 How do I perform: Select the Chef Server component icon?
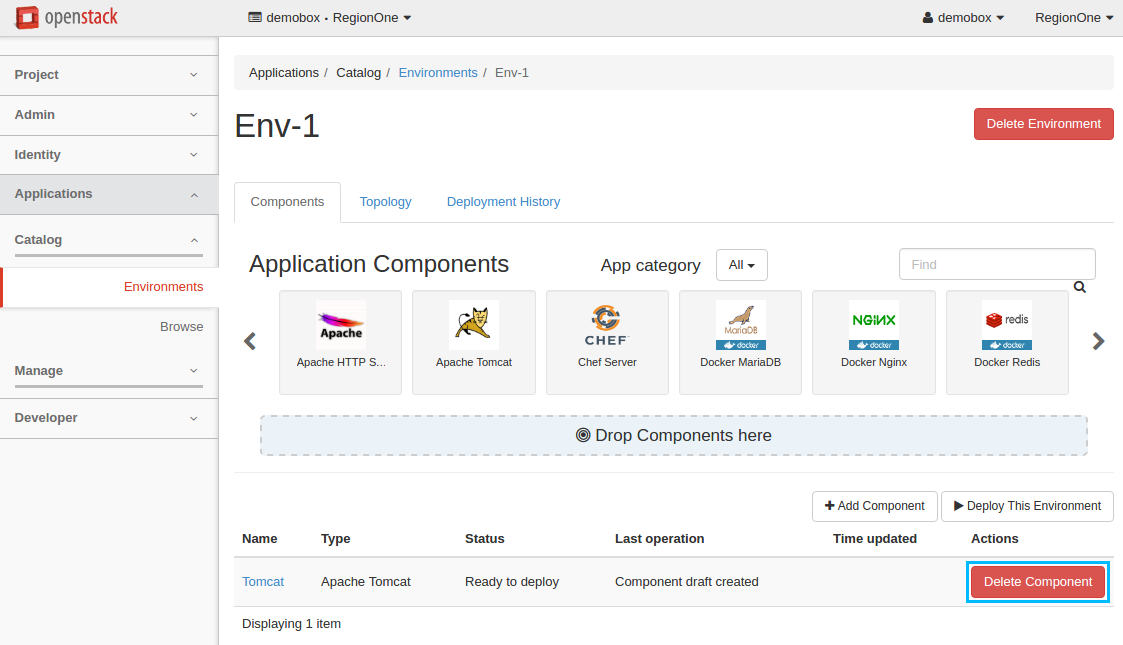[x=607, y=326]
